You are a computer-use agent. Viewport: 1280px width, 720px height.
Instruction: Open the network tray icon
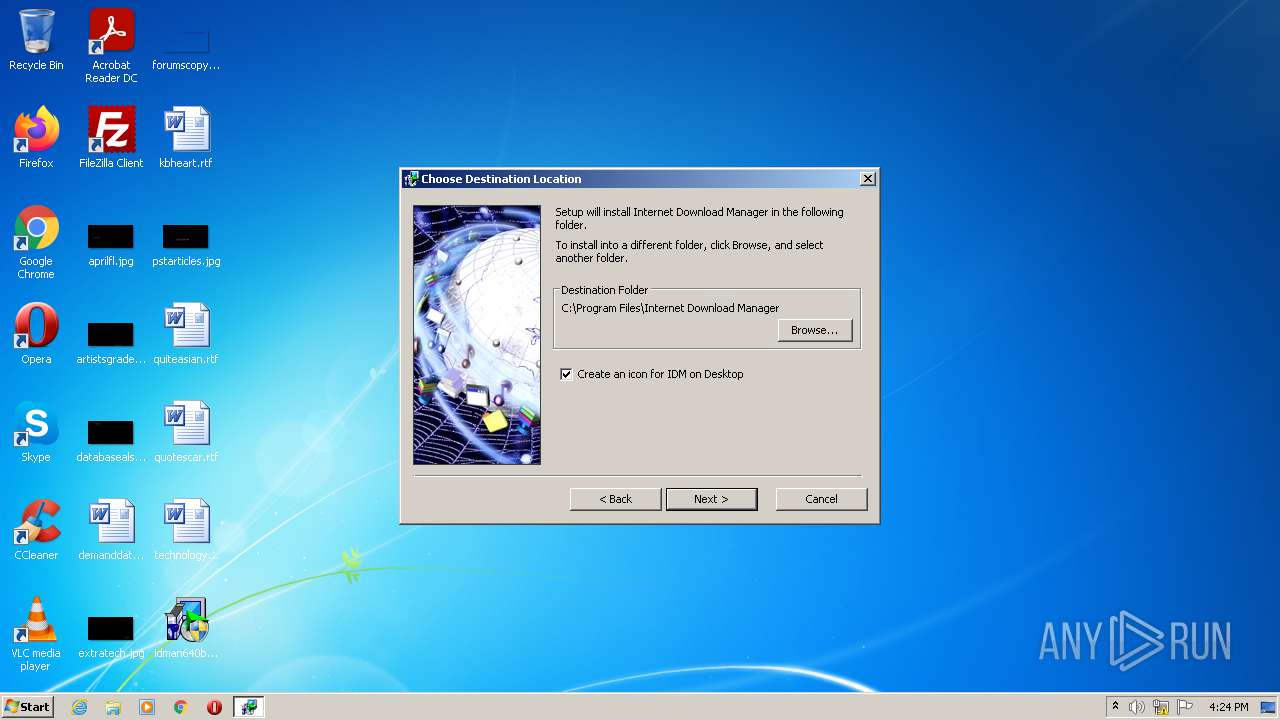point(1161,707)
